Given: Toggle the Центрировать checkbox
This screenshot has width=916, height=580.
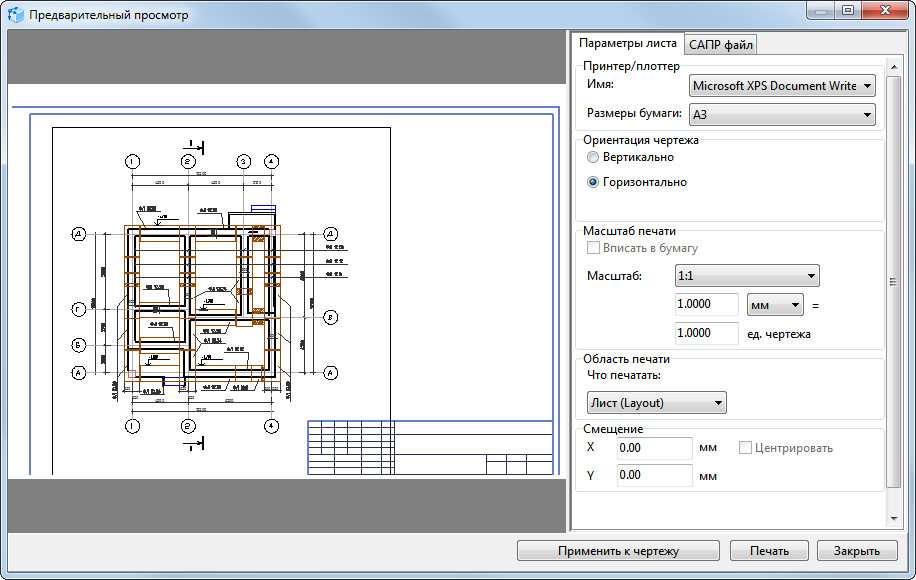Looking at the screenshot, I should 745,448.
